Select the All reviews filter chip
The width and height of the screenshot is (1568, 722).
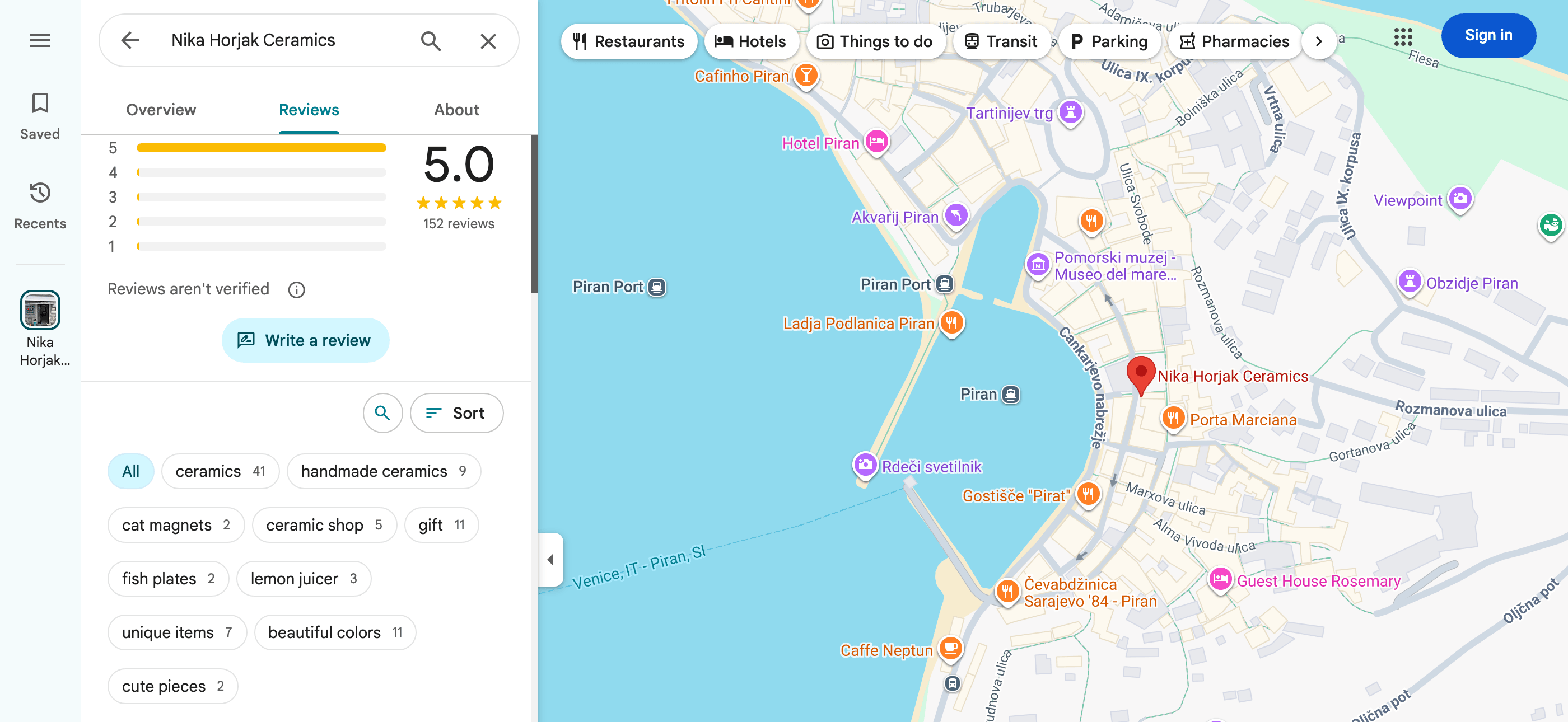130,471
